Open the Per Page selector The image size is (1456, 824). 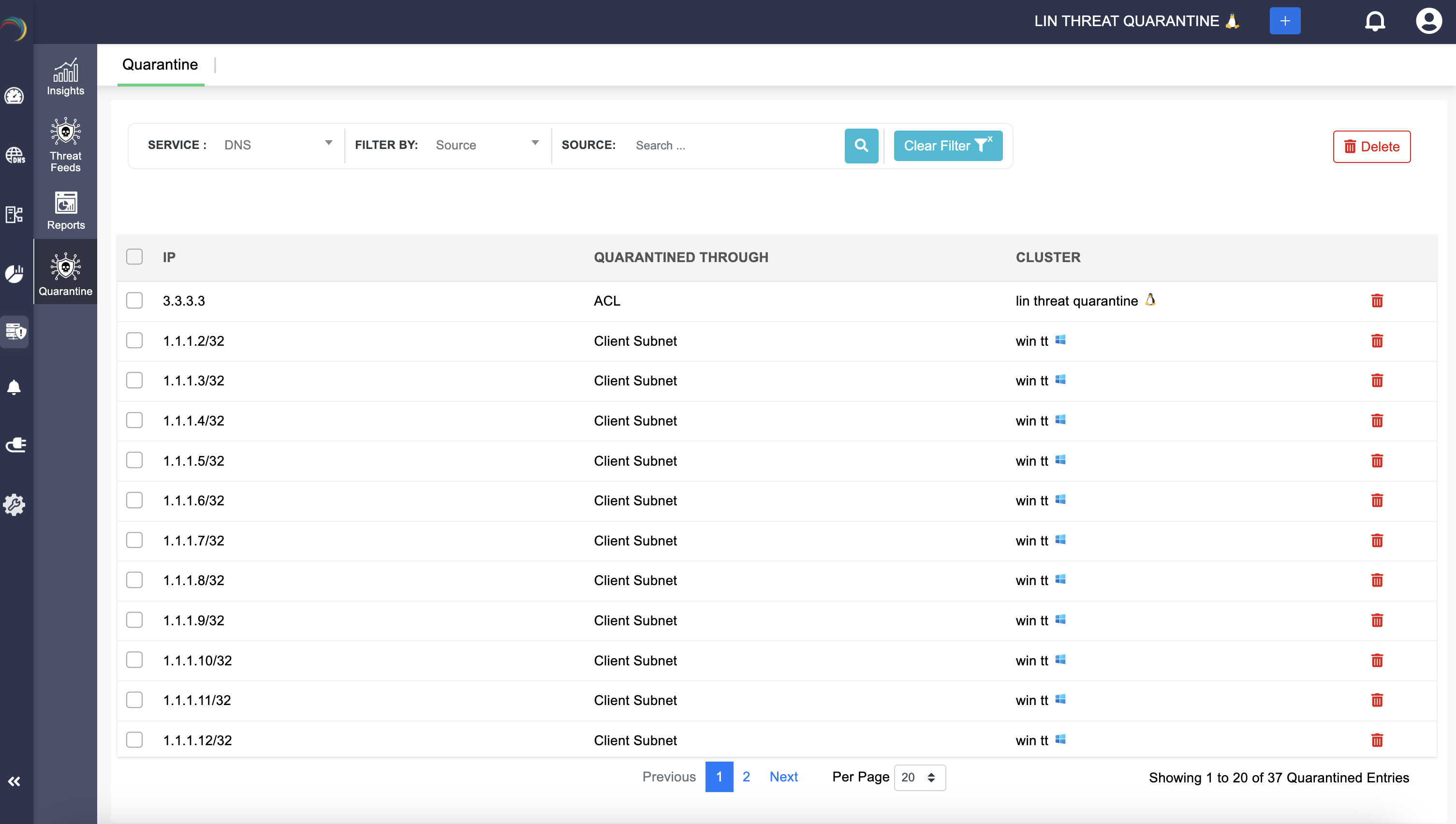[919, 777]
